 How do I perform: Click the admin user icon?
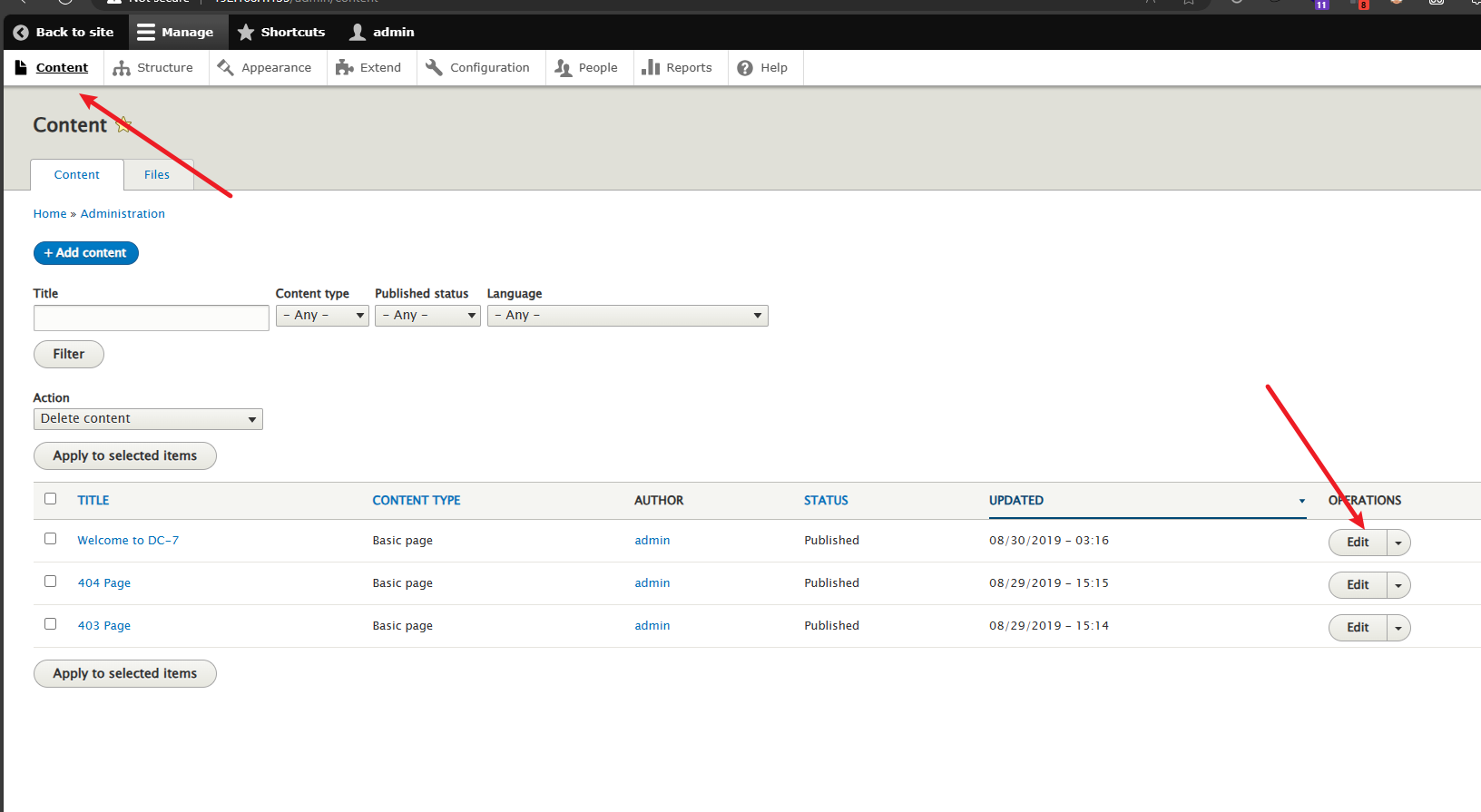[x=358, y=32]
